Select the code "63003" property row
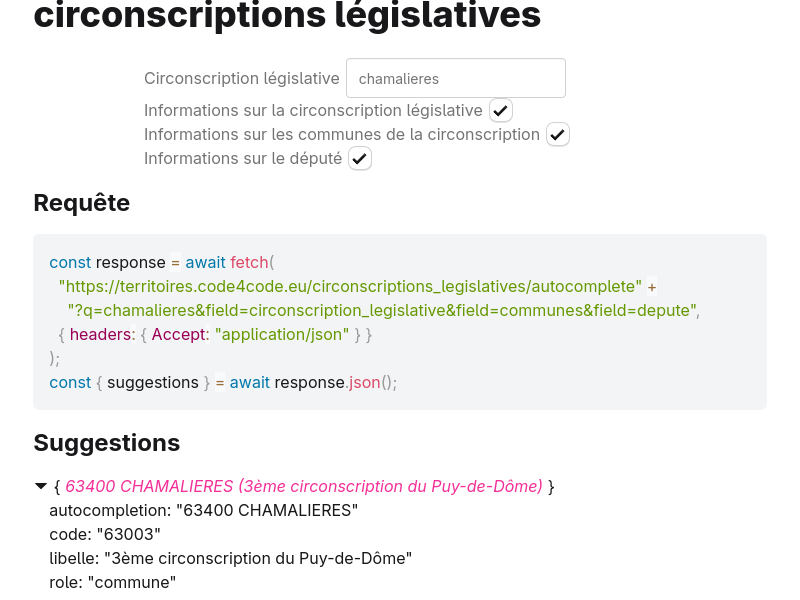Image resolution: width=800 pixels, height=600 pixels. pos(105,534)
